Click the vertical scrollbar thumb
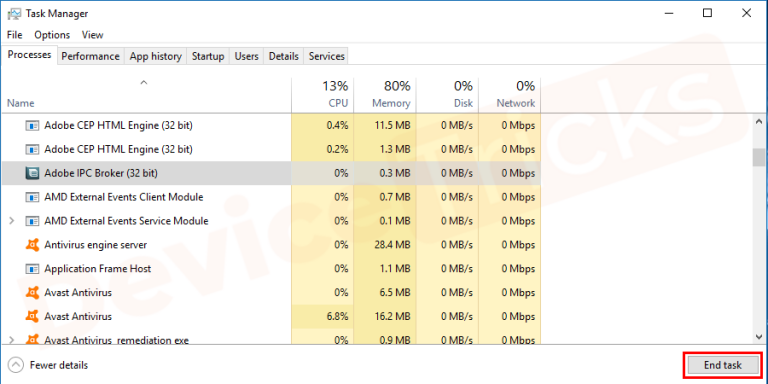The height and width of the screenshot is (384, 768). pos(759,158)
